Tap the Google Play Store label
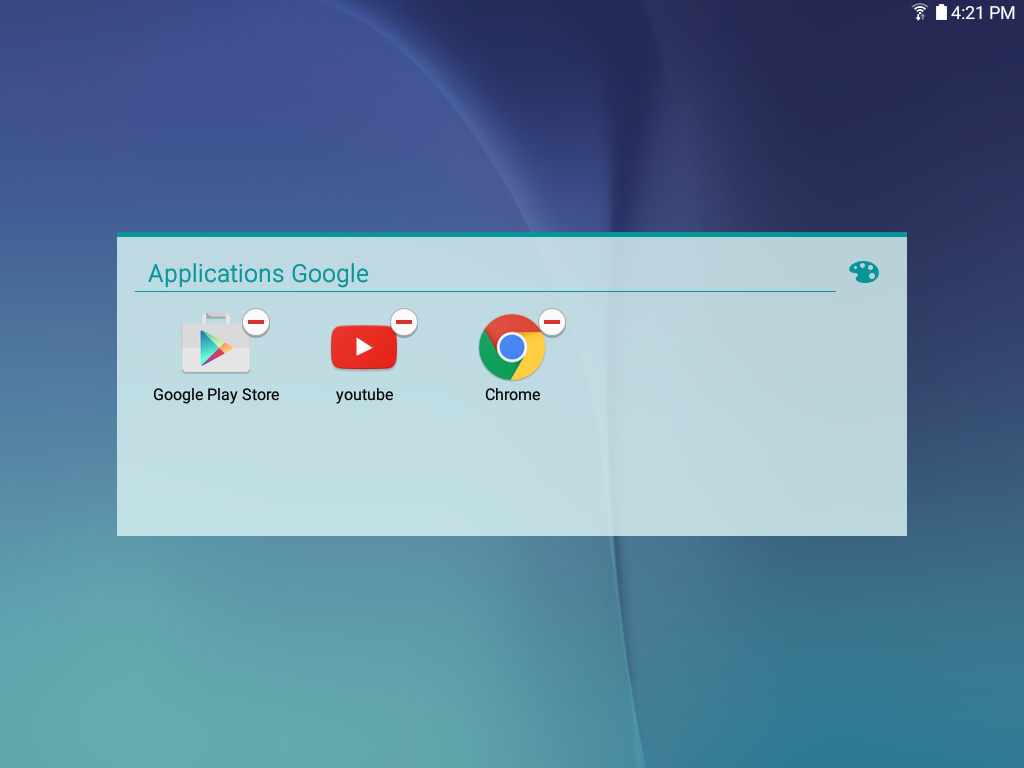The width and height of the screenshot is (1024, 768). click(216, 394)
